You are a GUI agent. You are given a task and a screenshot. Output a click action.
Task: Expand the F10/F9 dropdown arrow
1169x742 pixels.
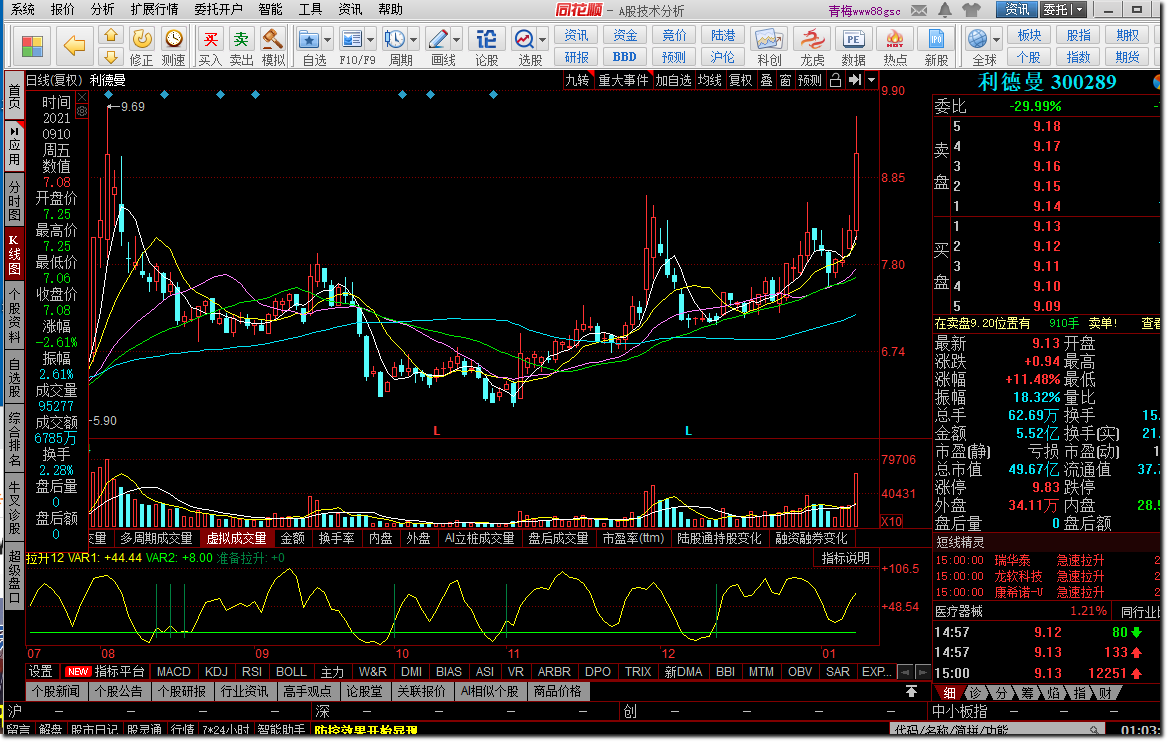[370, 40]
